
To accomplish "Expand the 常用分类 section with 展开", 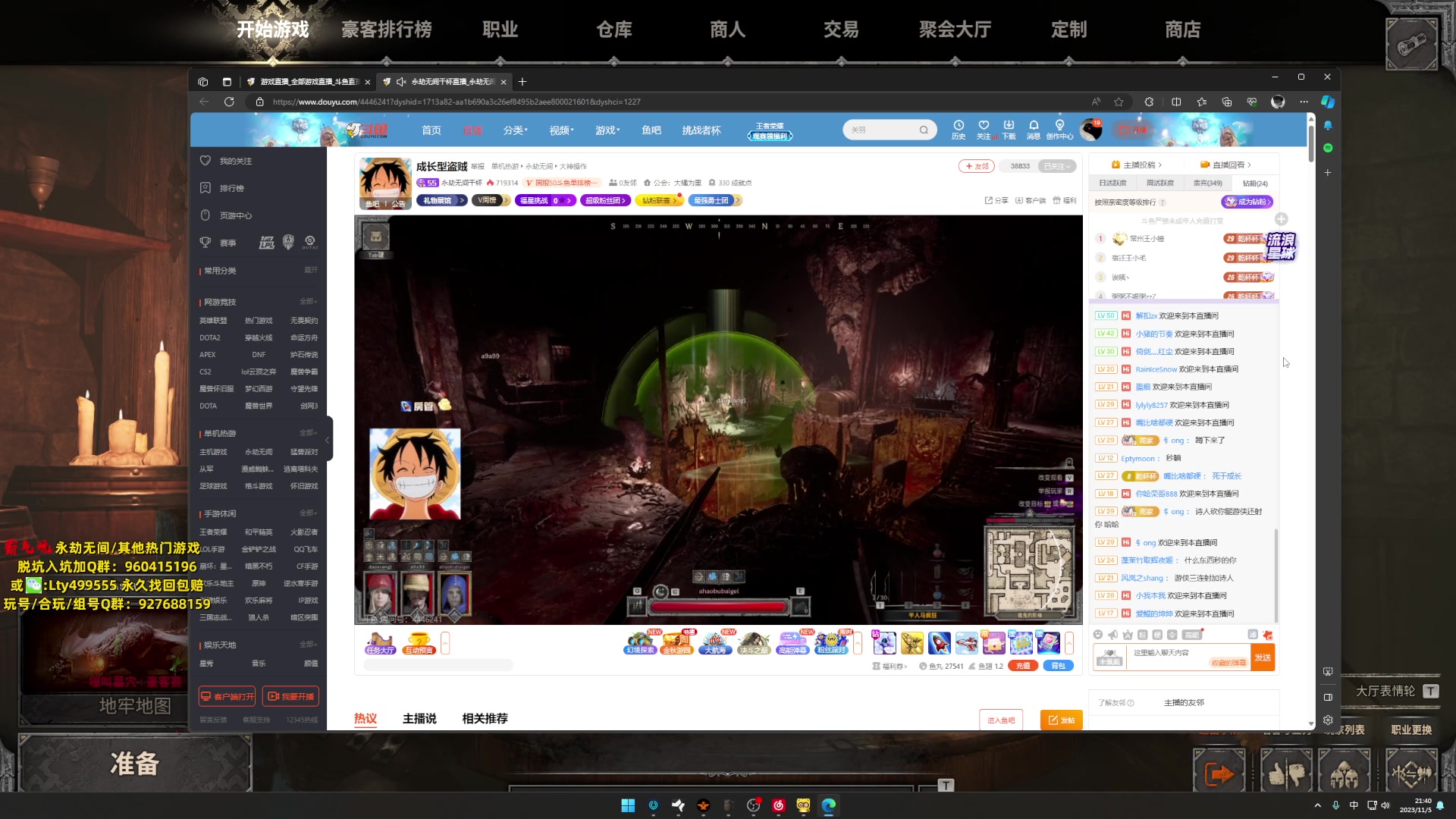I will tap(311, 270).
